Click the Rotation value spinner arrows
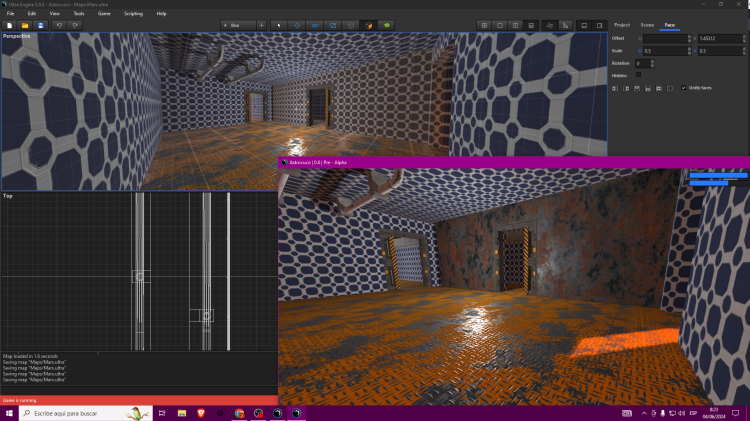The image size is (750, 421). click(653, 63)
